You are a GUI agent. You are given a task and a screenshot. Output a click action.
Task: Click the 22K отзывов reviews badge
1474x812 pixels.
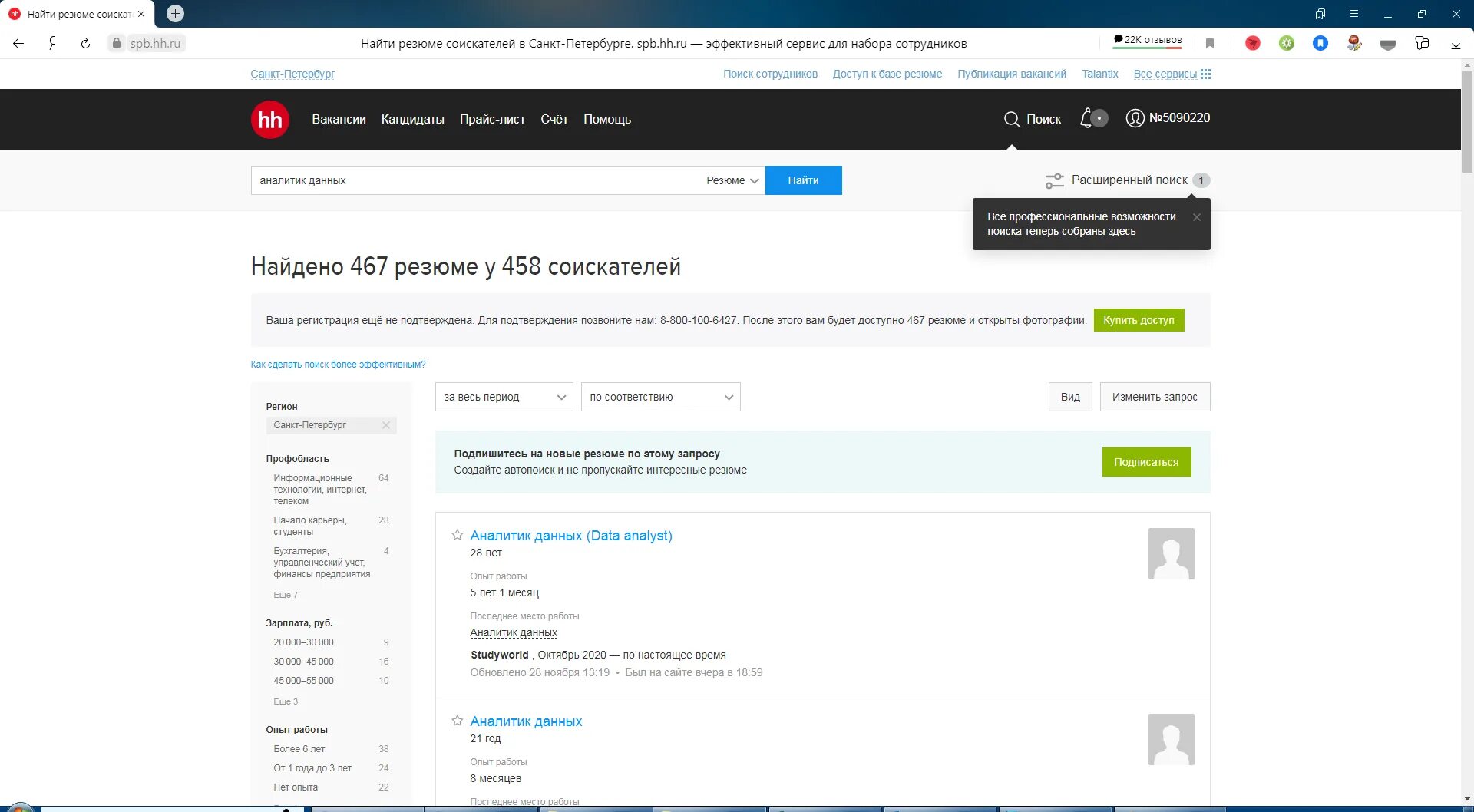click(x=1148, y=41)
